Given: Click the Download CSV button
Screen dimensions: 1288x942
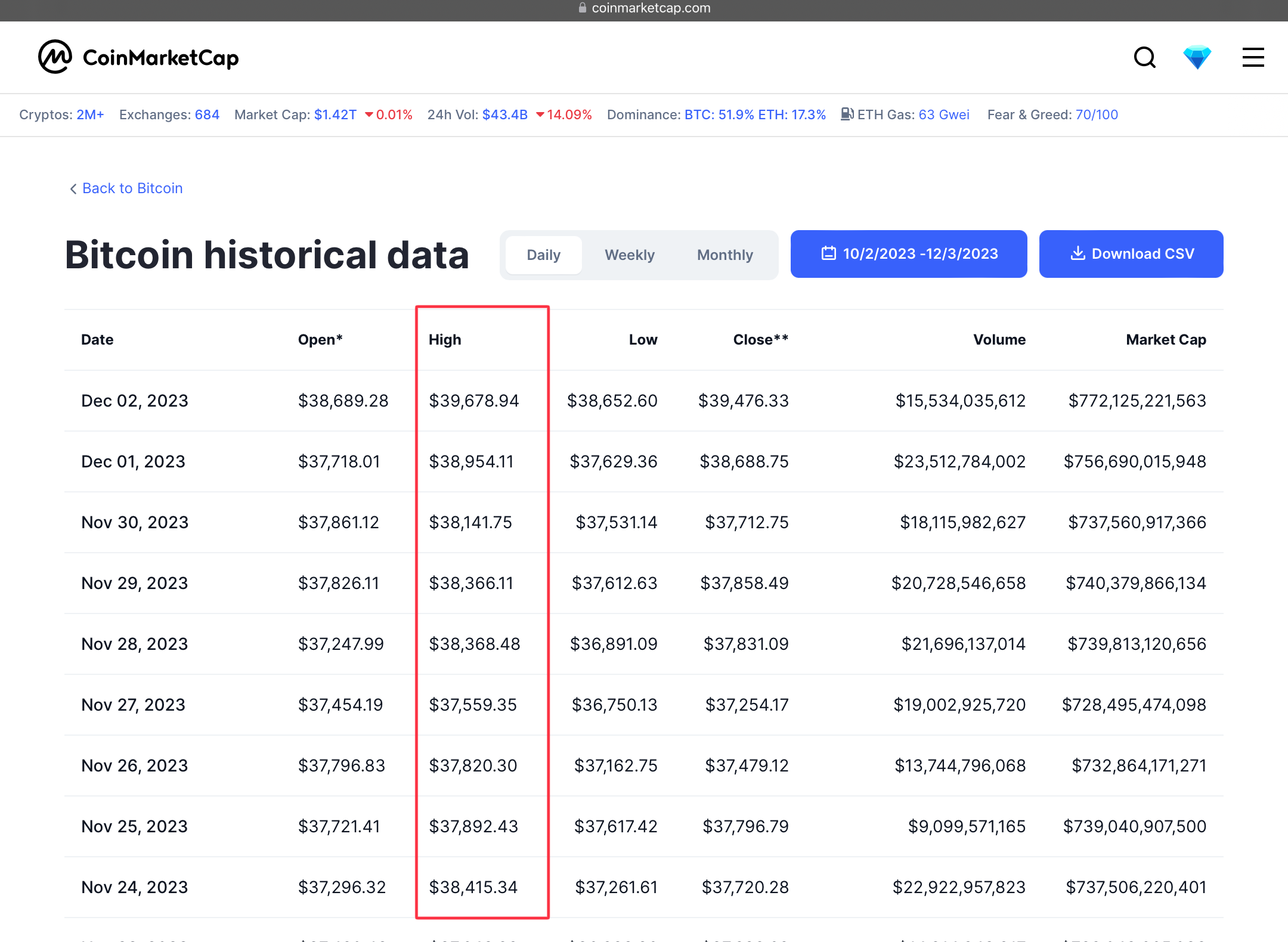Looking at the screenshot, I should coord(1131,254).
